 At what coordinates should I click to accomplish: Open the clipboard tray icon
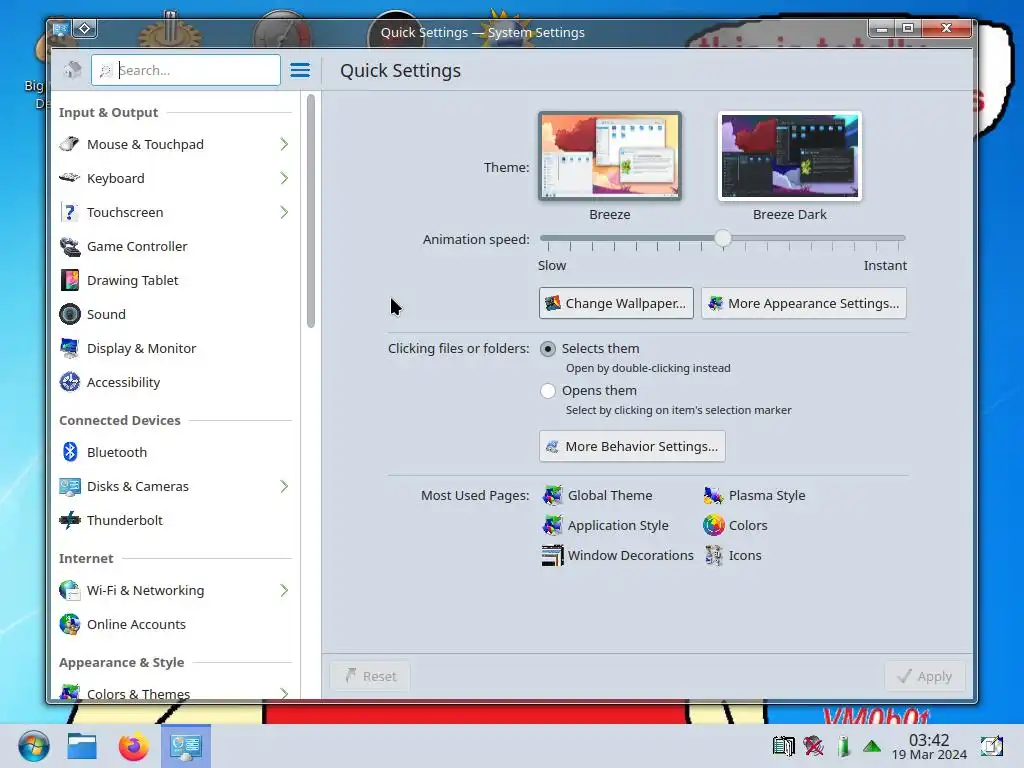pos(784,746)
